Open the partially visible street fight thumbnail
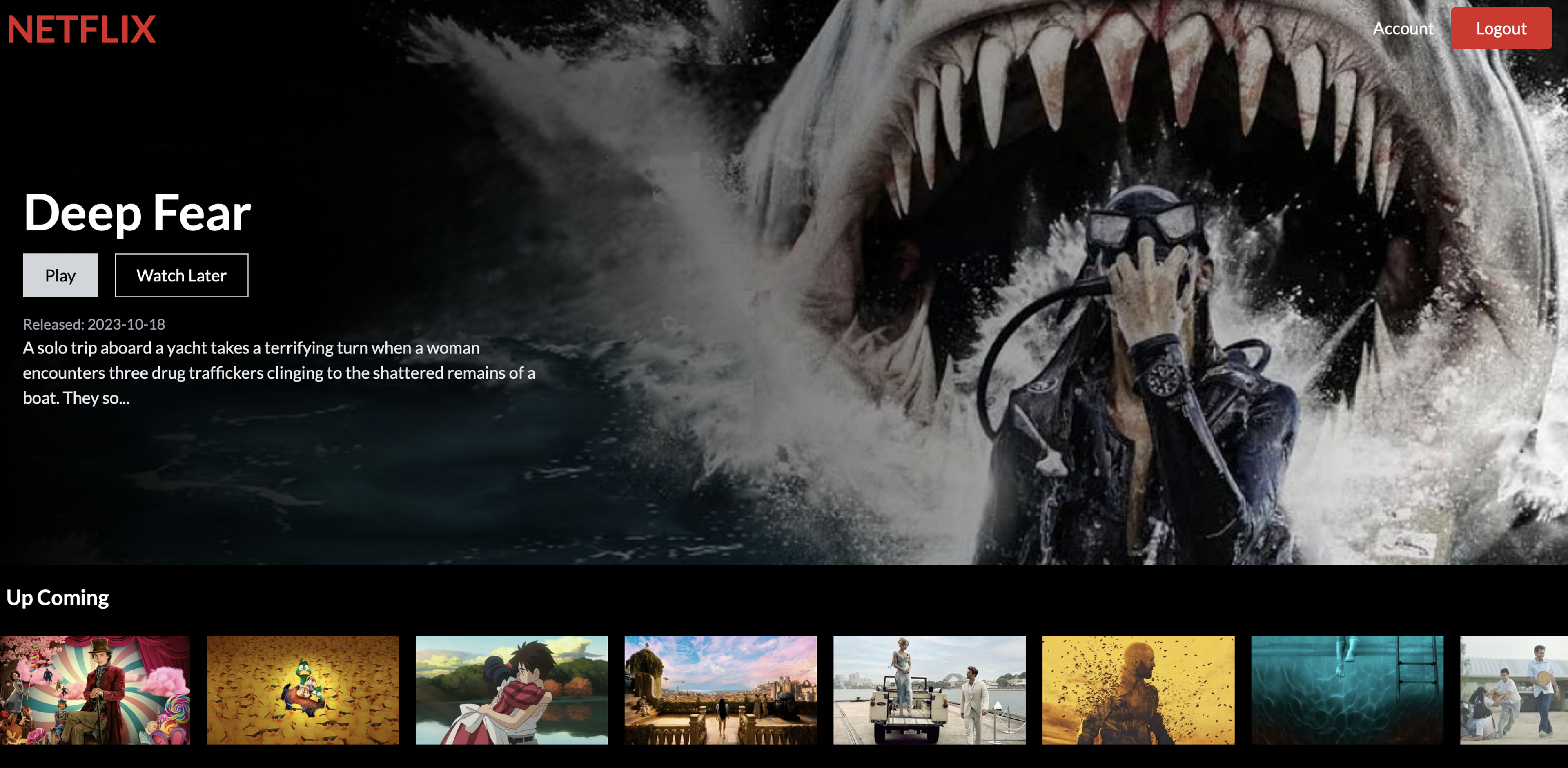Viewport: 1568px width, 768px height. click(x=1514, y=691)
